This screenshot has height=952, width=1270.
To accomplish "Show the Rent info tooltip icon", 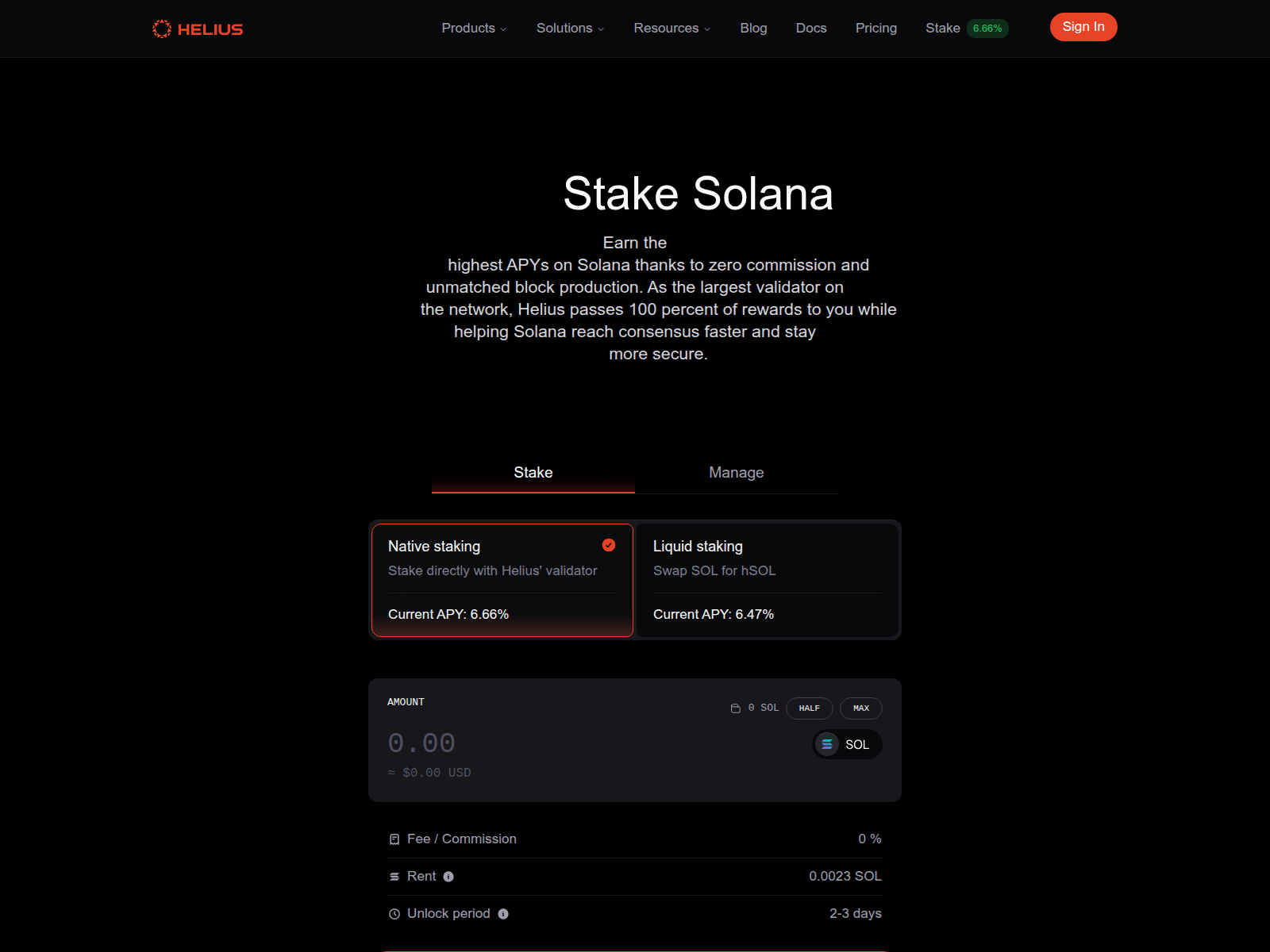I will [448, 877].
